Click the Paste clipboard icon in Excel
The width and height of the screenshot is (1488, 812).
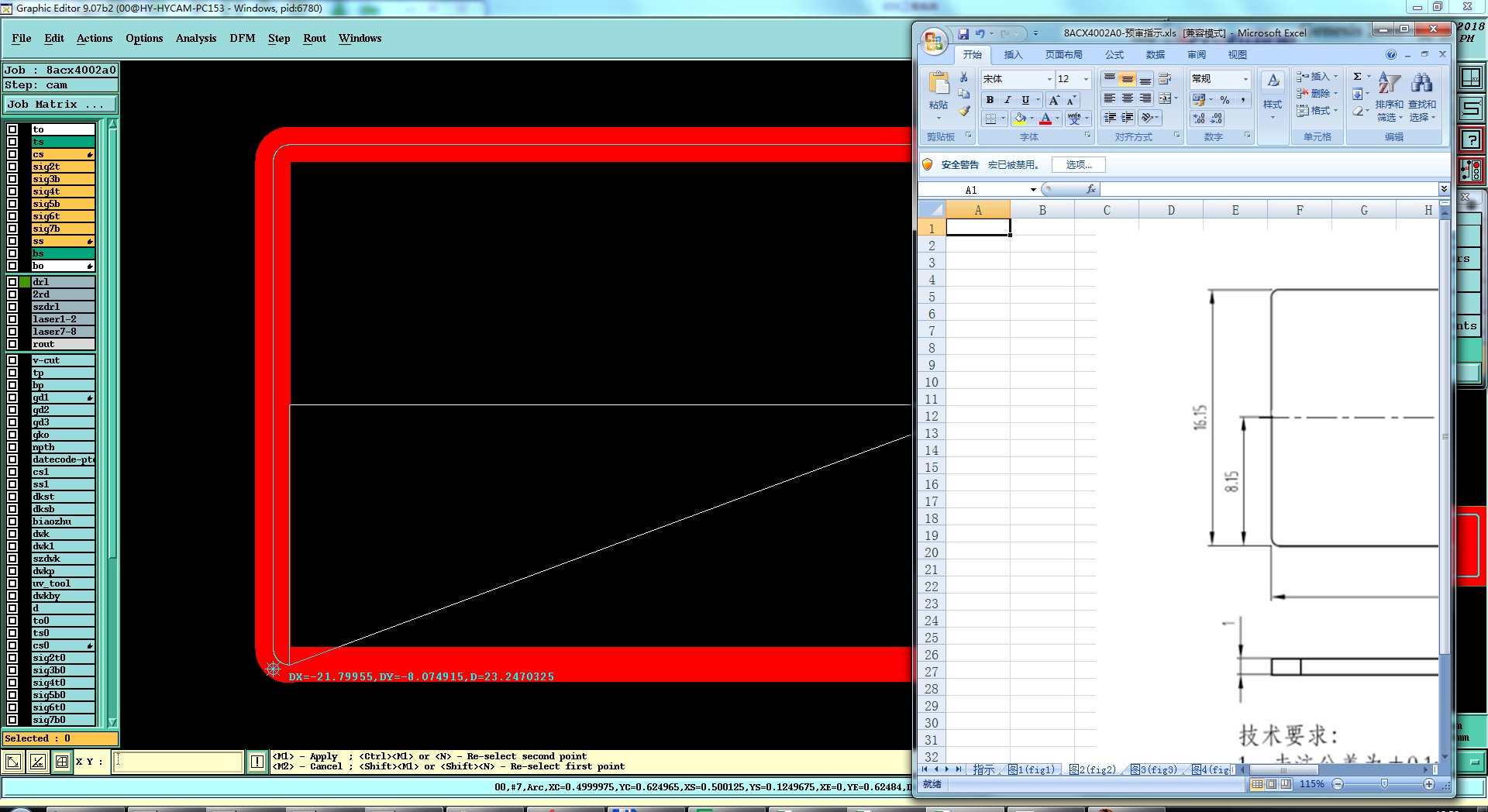[939, 84]
